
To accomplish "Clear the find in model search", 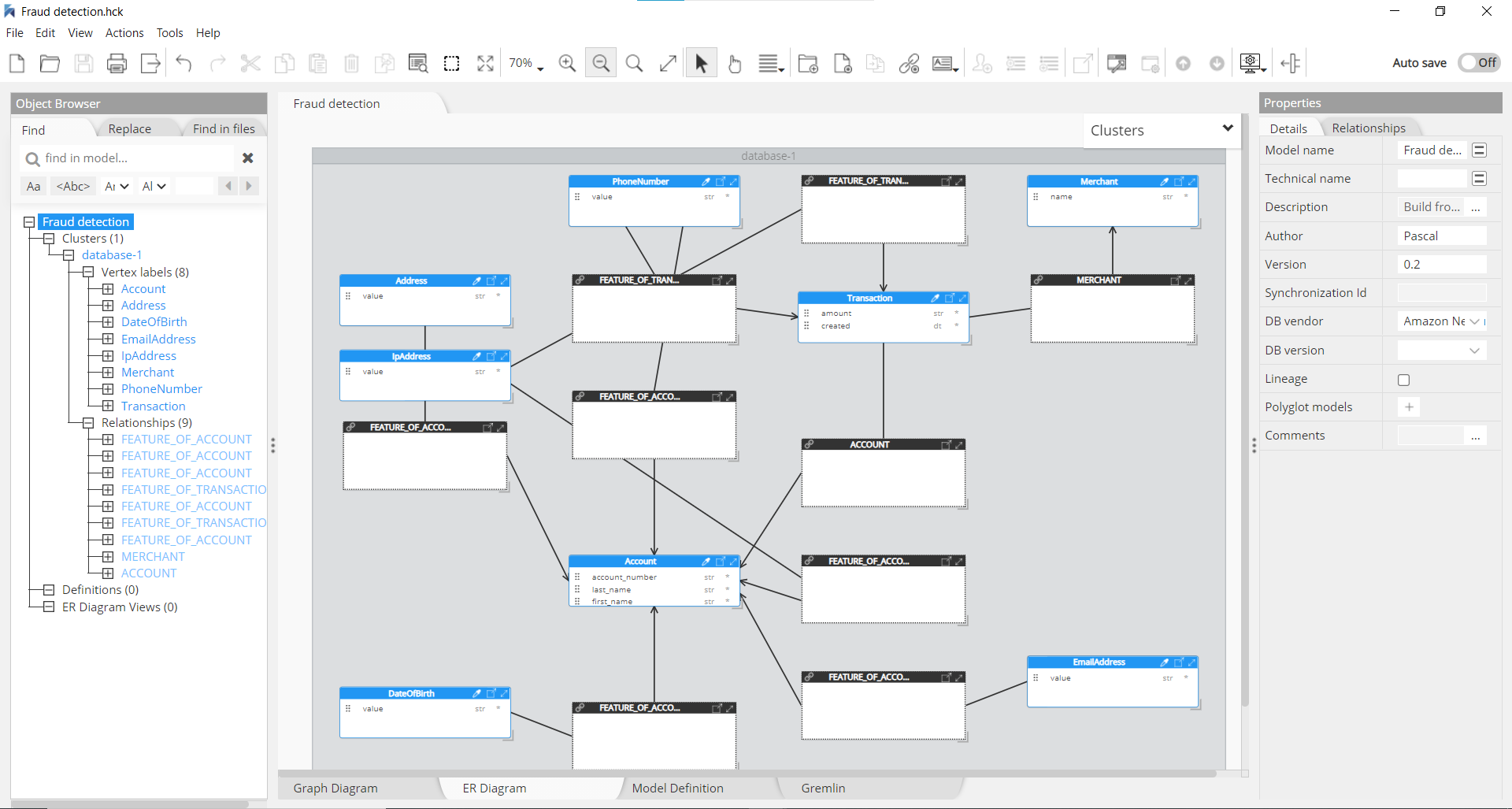I will (x=247, y=158).
